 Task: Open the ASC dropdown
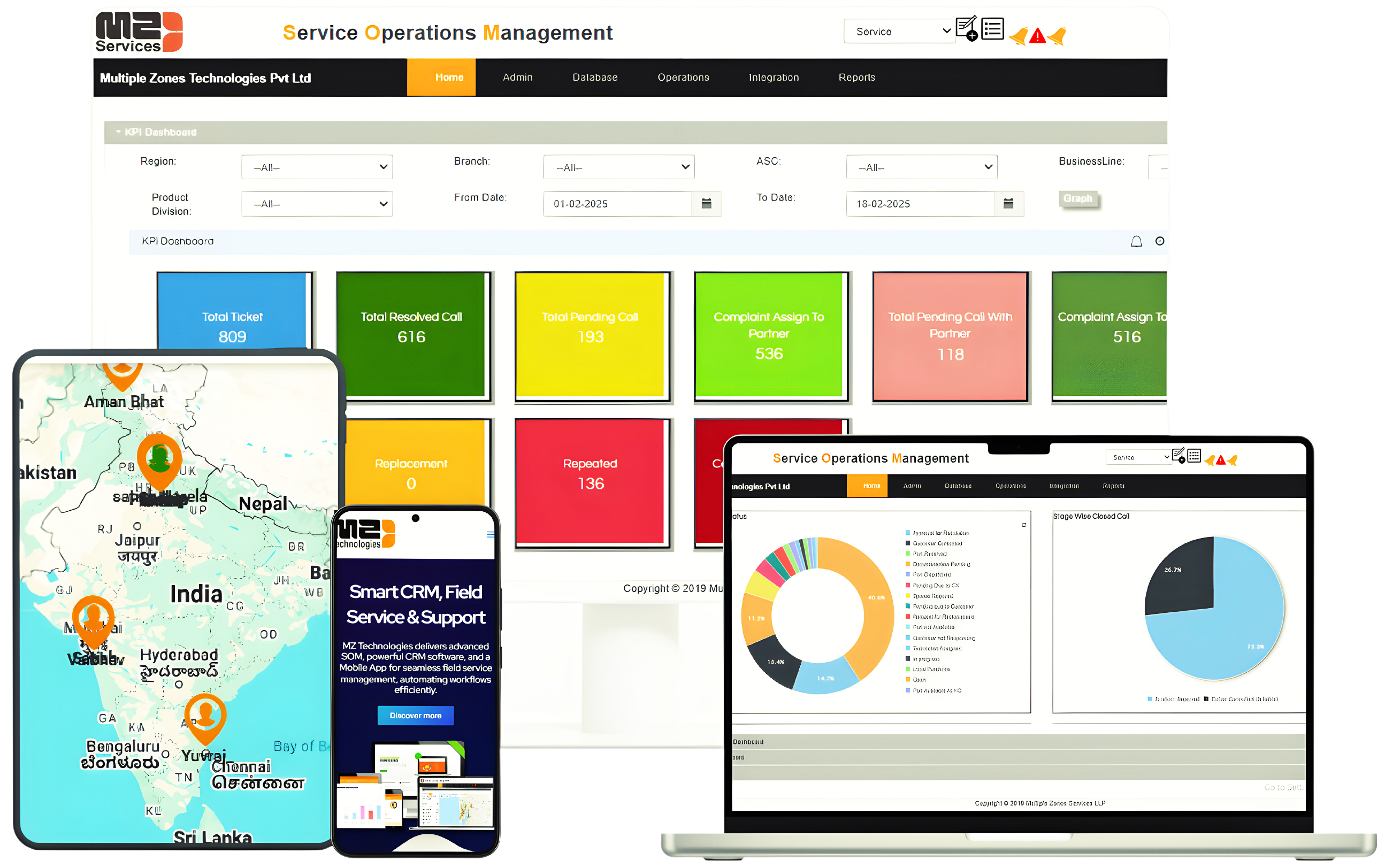tap(922, 167)
